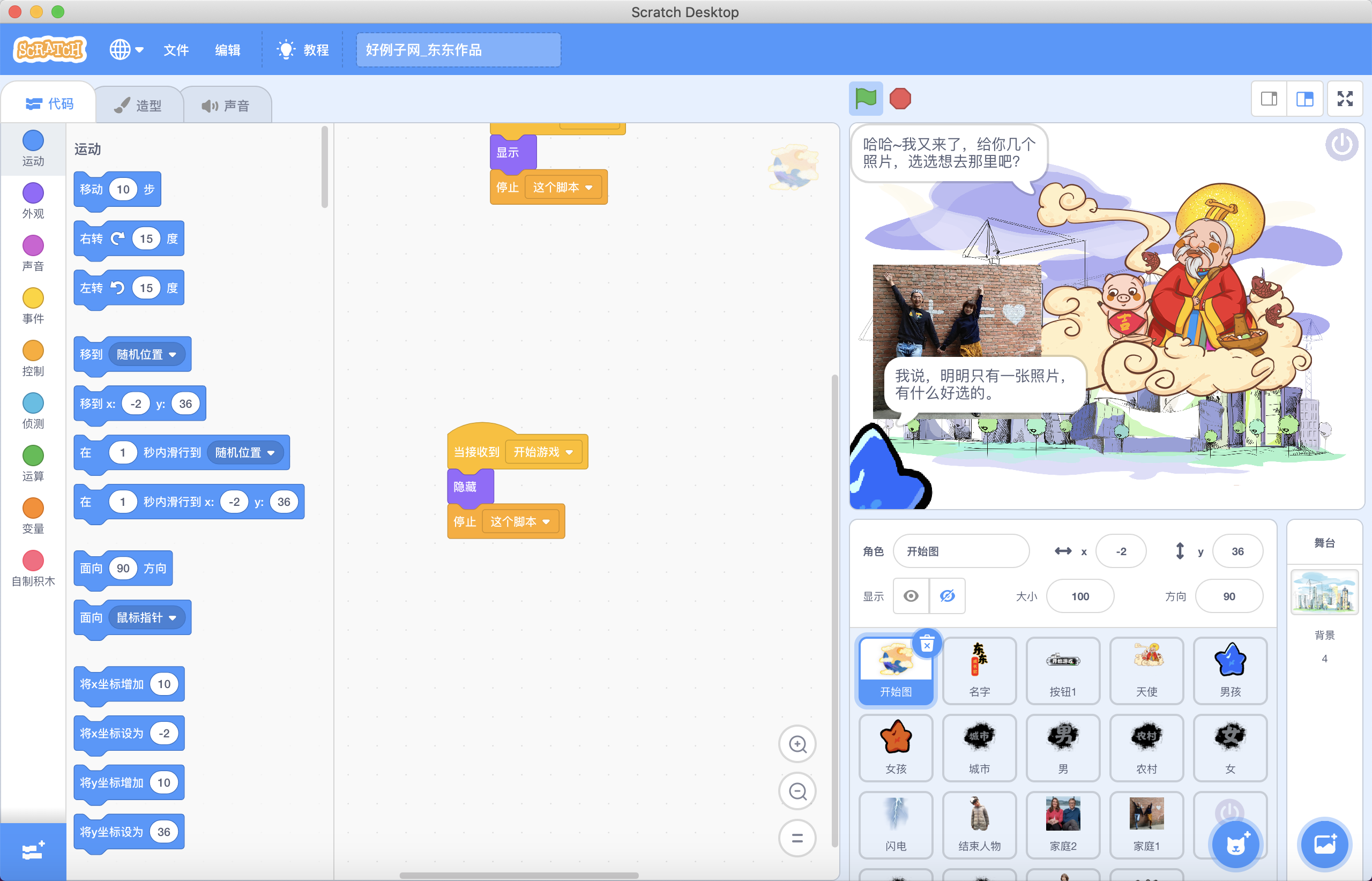Select the 城市 sprite
This screenshot has height=881, width=1372.
980,748
